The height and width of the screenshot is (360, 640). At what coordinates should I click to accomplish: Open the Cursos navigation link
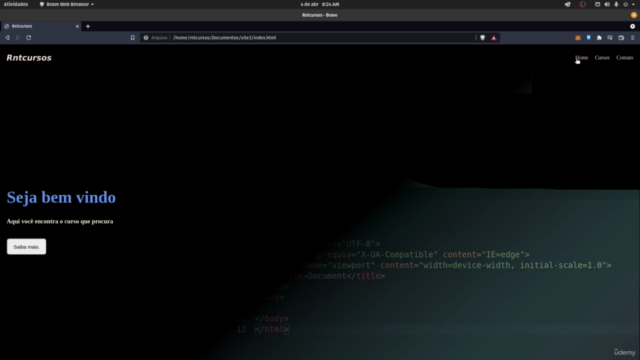602,58
